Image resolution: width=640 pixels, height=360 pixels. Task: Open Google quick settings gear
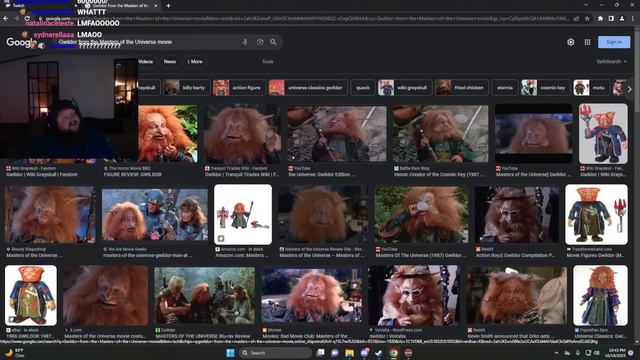571,42
